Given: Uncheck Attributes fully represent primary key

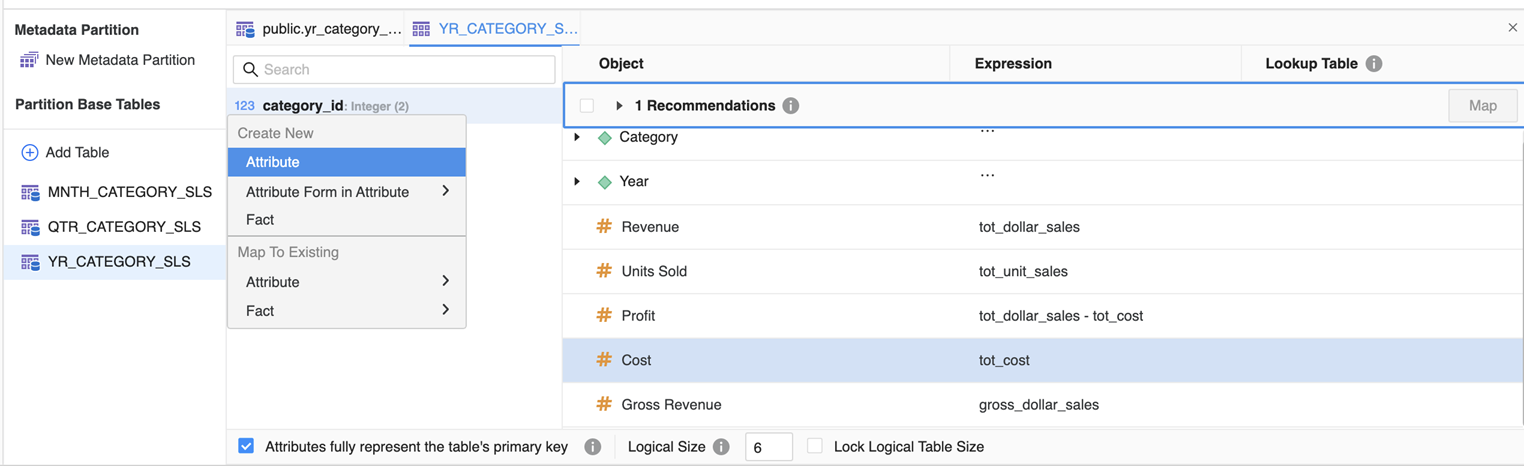Looking at the screenshot, I should (246, 447).
